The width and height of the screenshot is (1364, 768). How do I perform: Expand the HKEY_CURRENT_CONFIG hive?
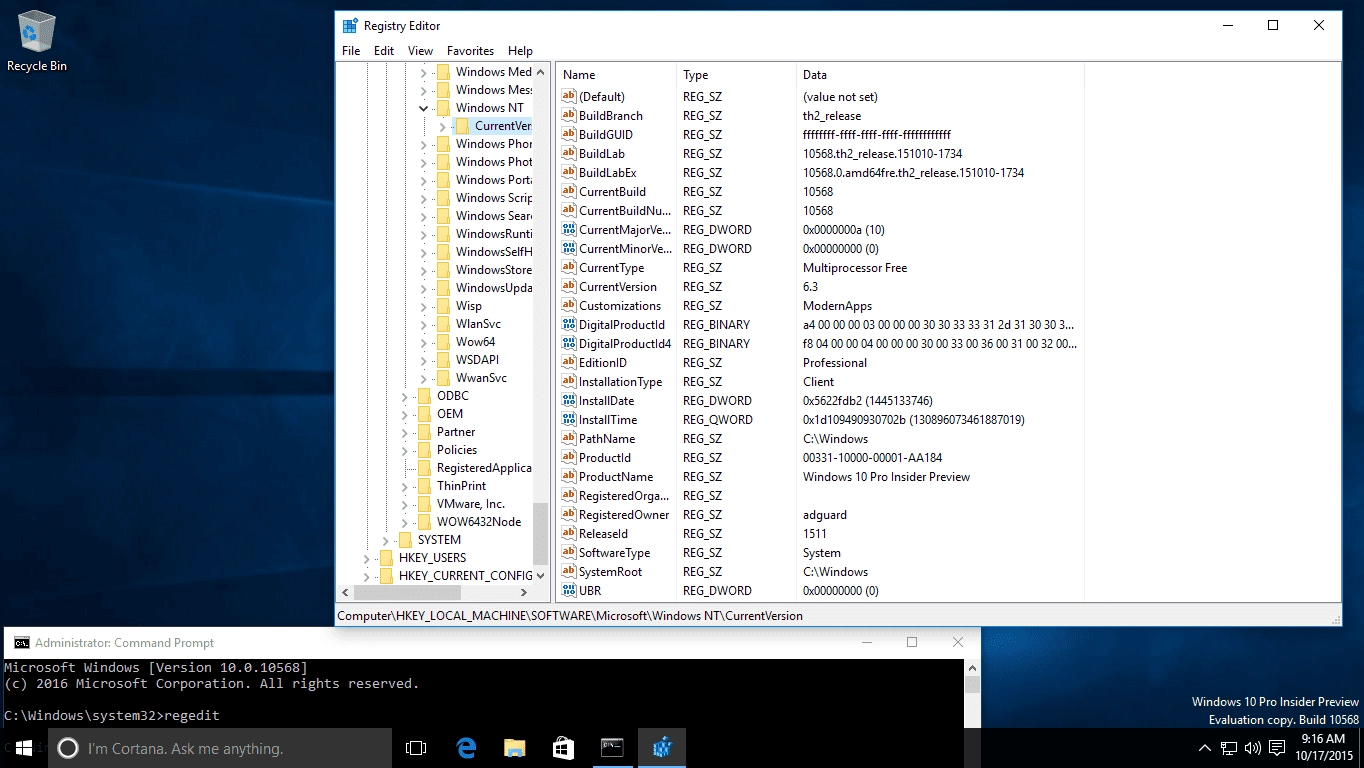[x=367, y=576]
